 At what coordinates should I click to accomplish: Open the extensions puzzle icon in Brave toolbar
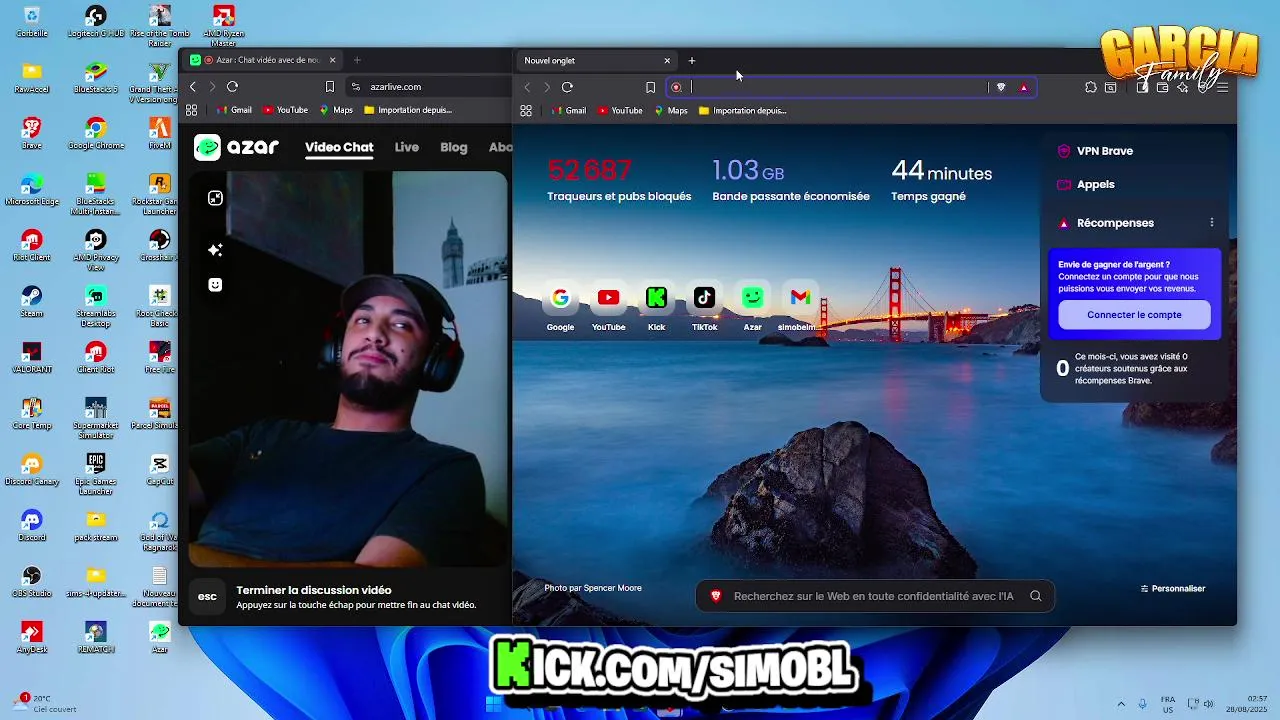coord(1091,87)
